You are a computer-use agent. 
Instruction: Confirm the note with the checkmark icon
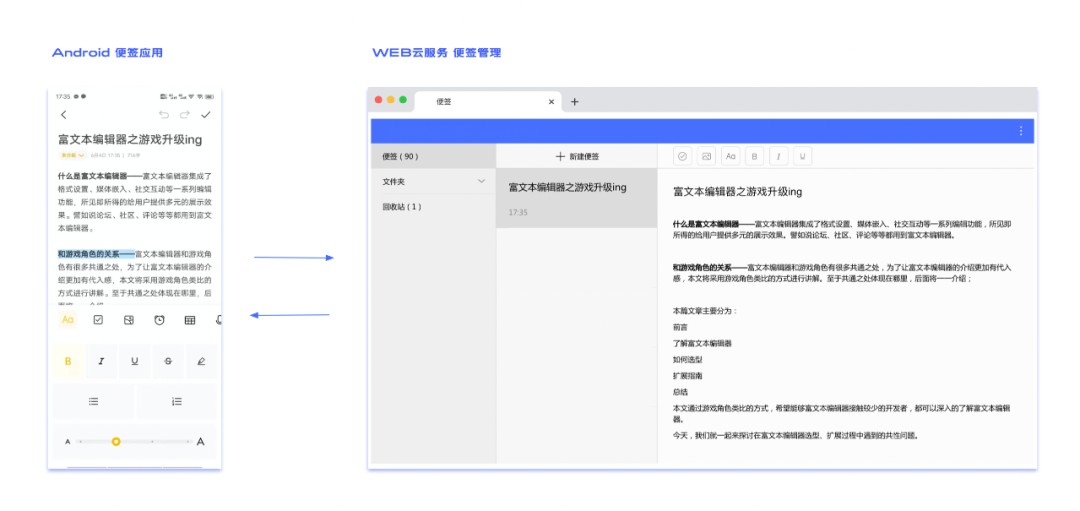point(206,116)
